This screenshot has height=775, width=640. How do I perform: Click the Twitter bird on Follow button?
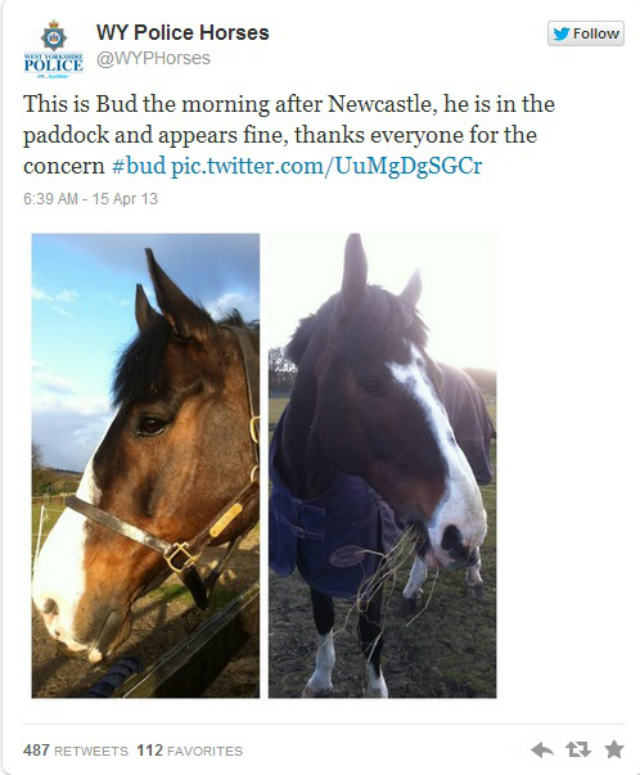click(561, 34)
